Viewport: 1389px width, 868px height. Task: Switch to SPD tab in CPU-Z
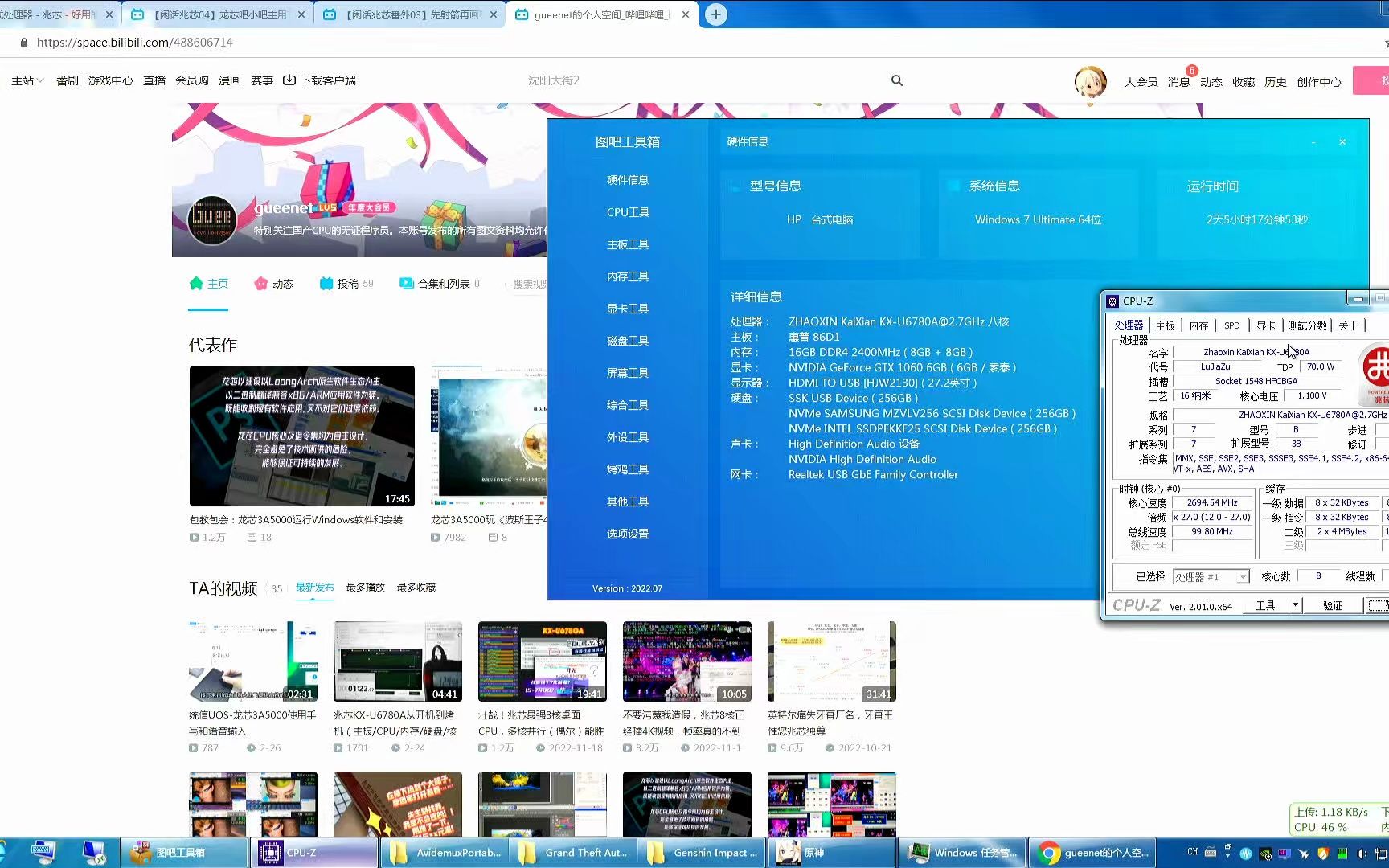tap(1232, 325)
